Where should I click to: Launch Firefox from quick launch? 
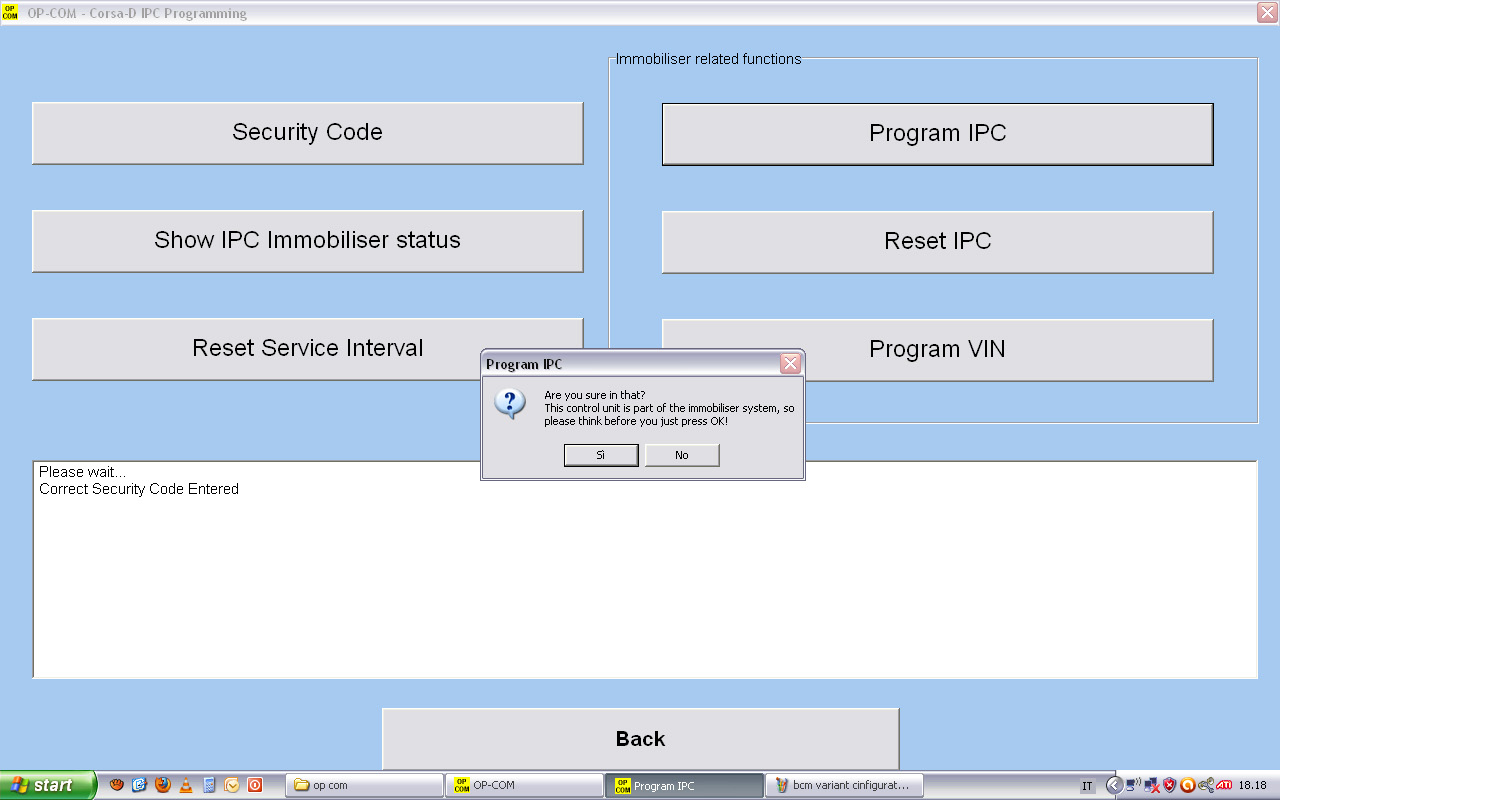coord(163,785)
